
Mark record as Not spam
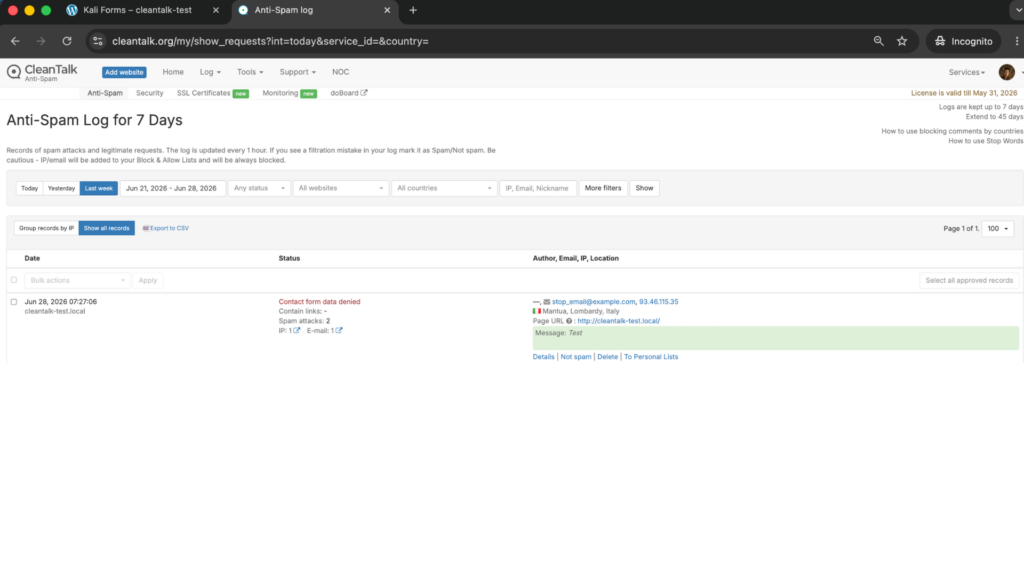click(x=575, y=357)
